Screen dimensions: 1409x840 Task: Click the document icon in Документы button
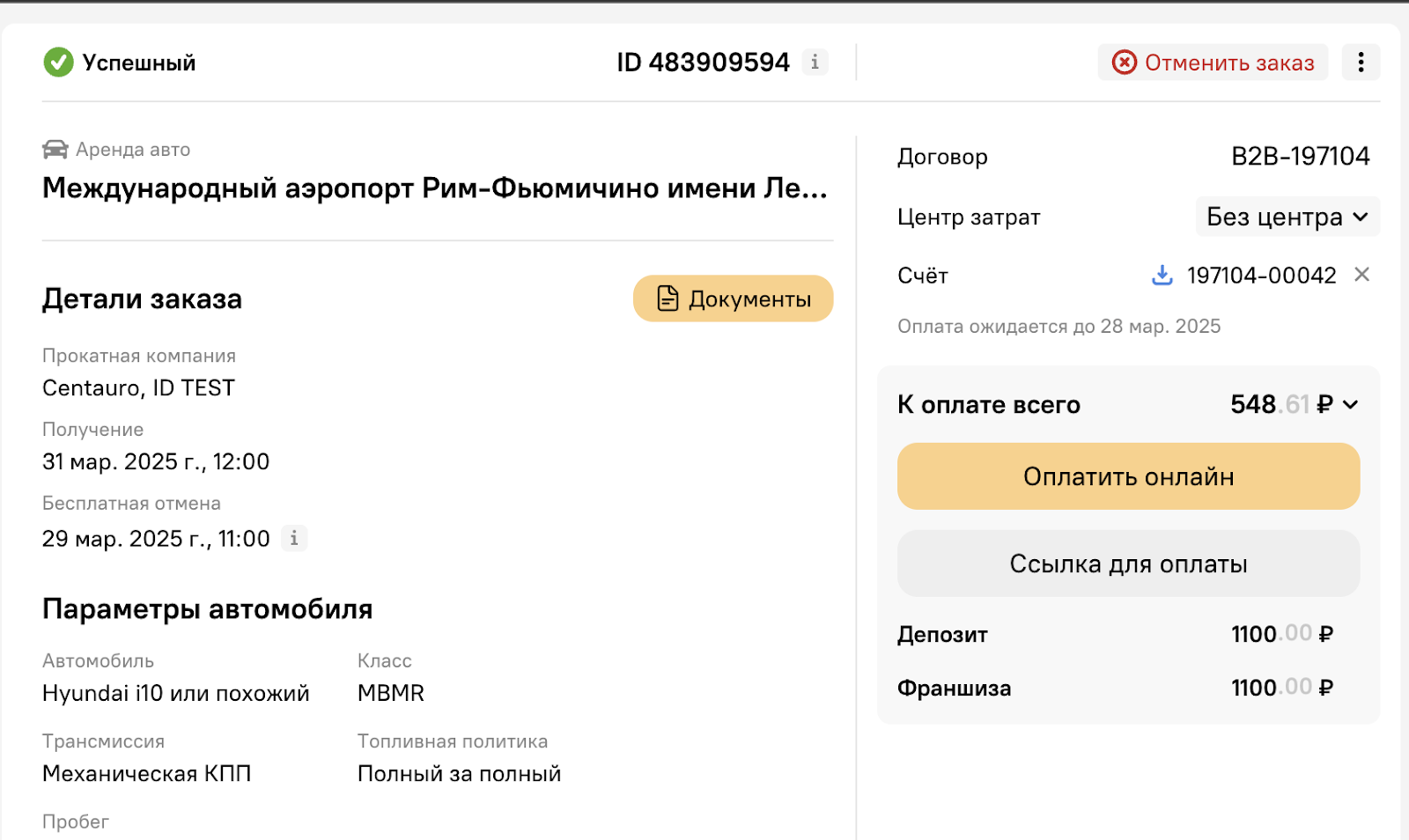tap(668, 298)
